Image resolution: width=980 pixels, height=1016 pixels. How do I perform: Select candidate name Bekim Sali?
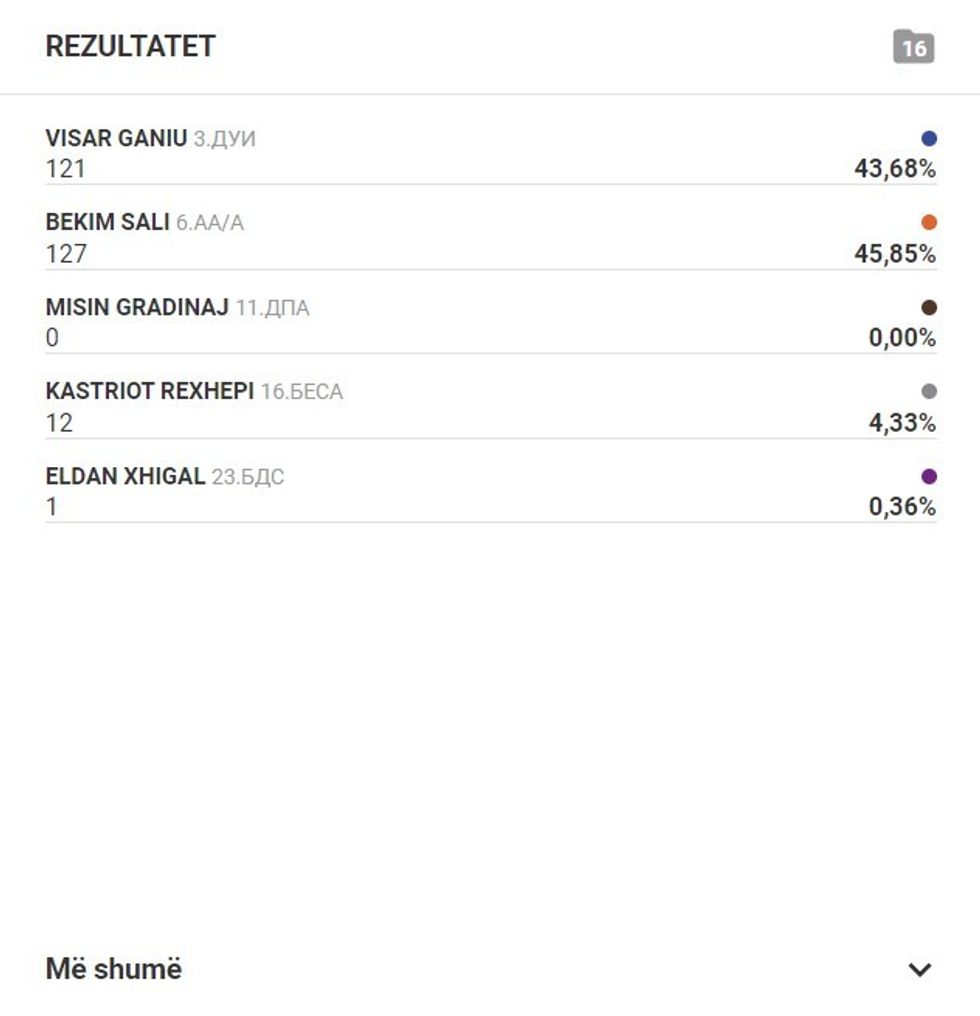[108, 222]
